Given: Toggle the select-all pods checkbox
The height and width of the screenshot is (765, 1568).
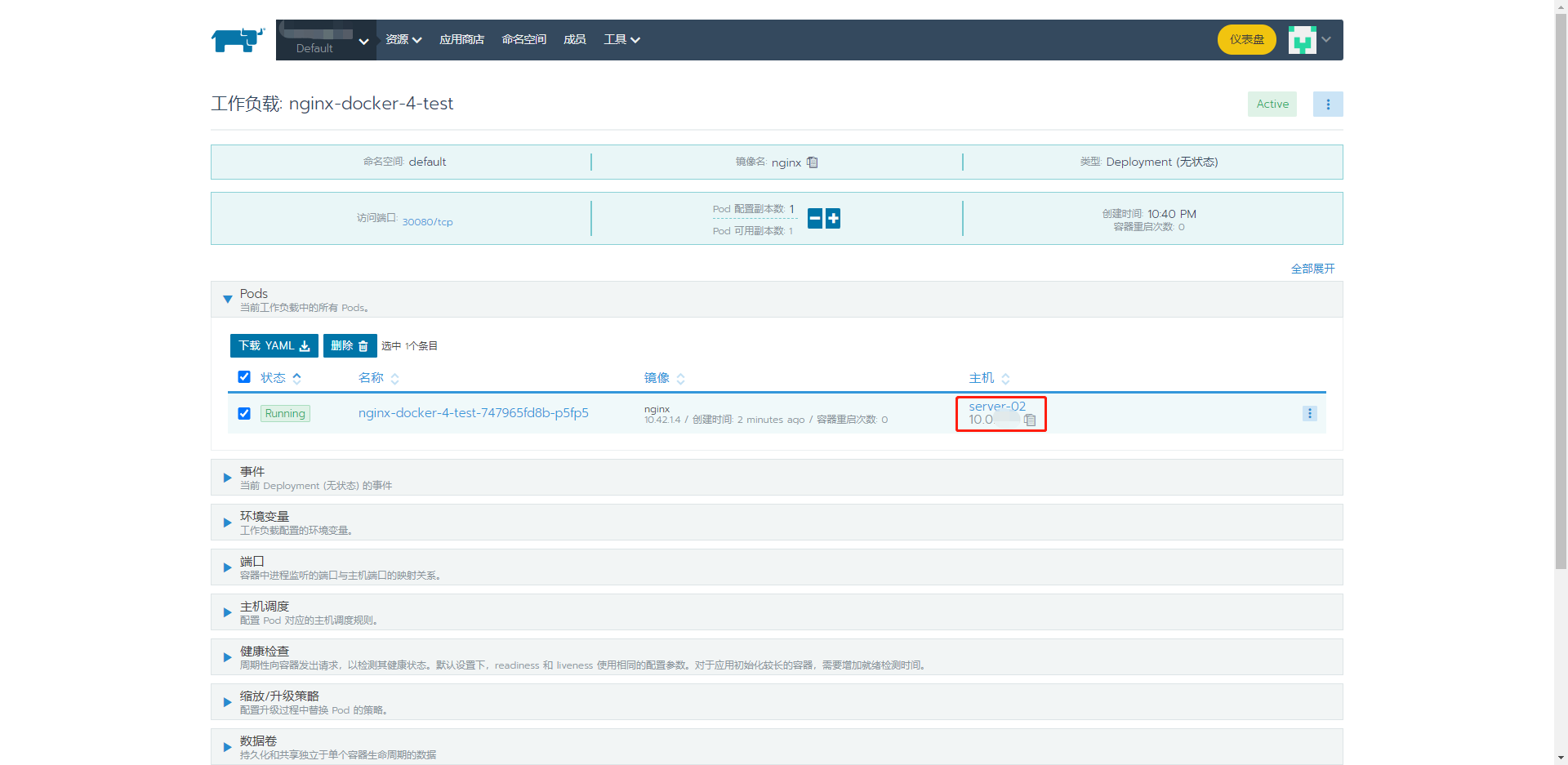Looking at the screenshot, I should point(244,377).
